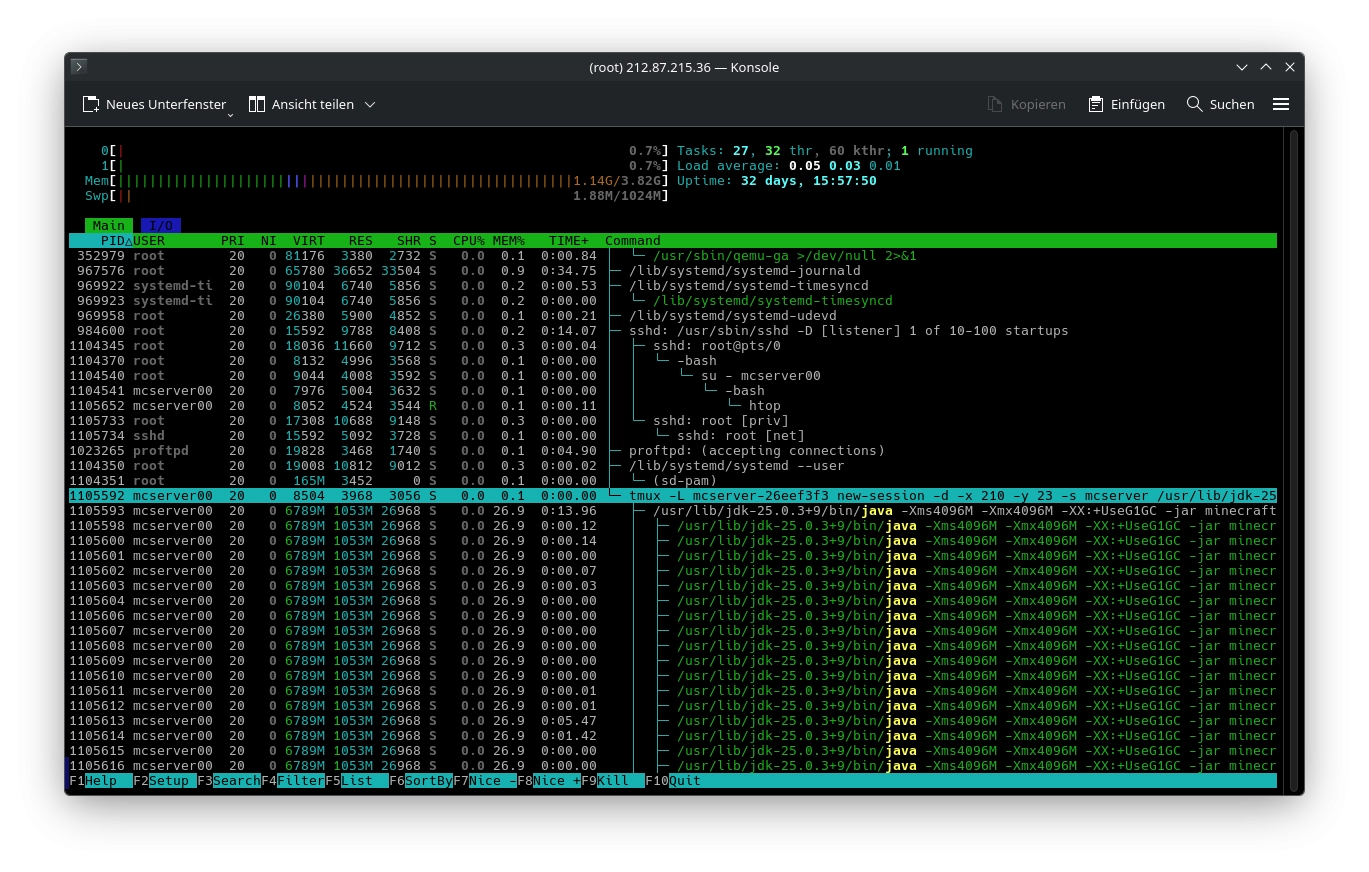Select the systemd-udevd process row
Screen dimensions: 1369x872
coord(673,316)
